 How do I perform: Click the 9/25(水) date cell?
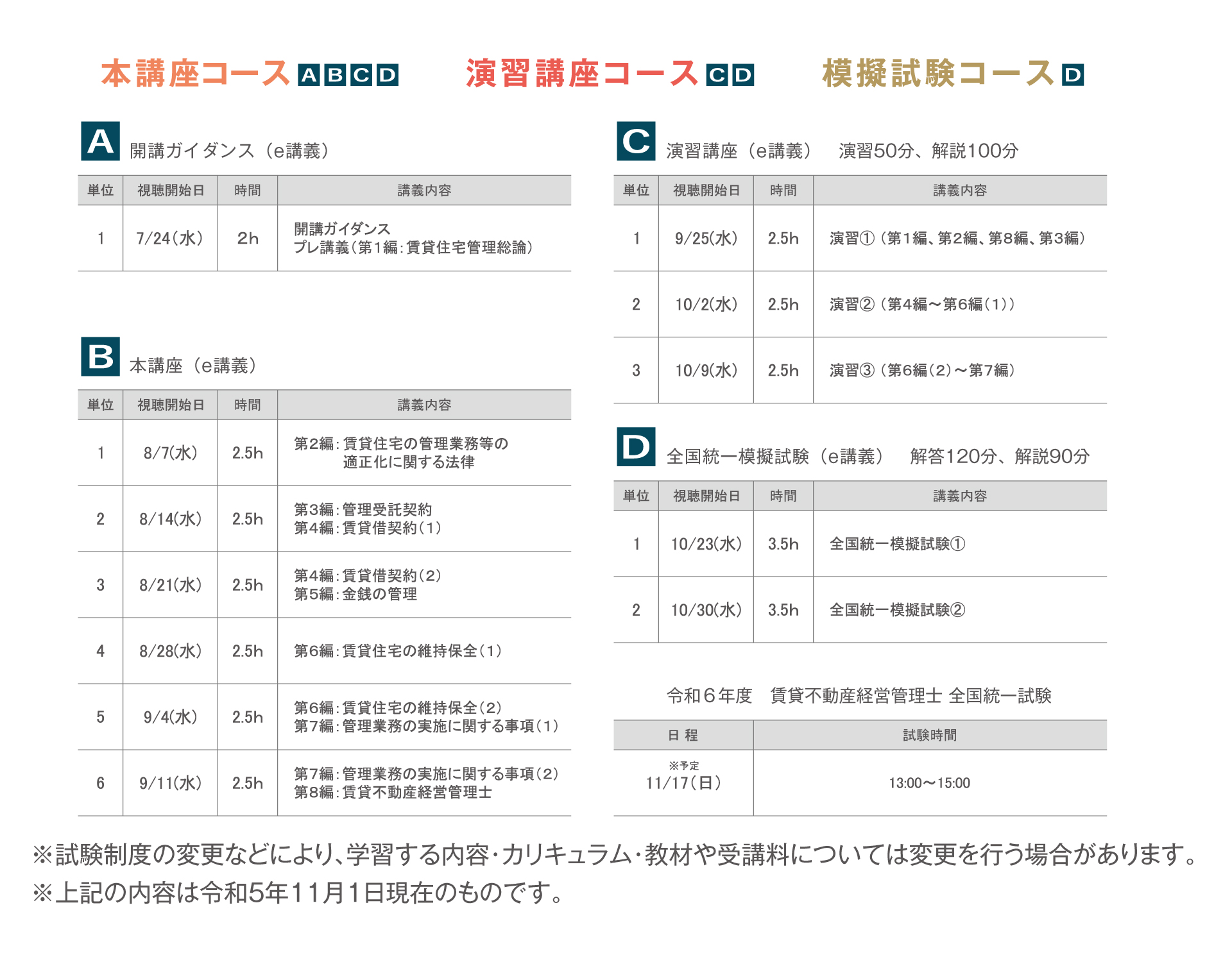click(706, 238)
